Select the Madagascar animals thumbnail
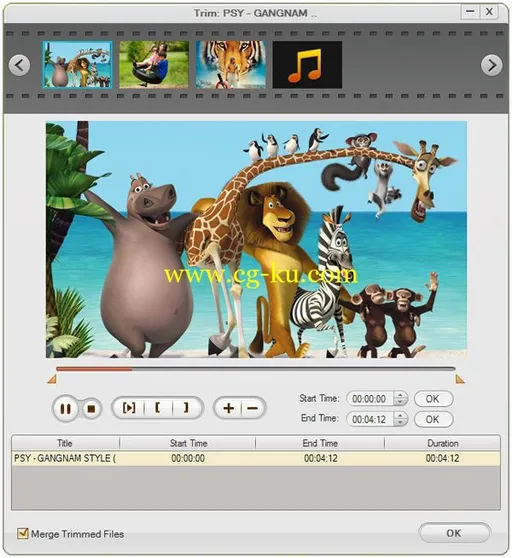The width and height of the screenshot is (512, 558). 77,64
